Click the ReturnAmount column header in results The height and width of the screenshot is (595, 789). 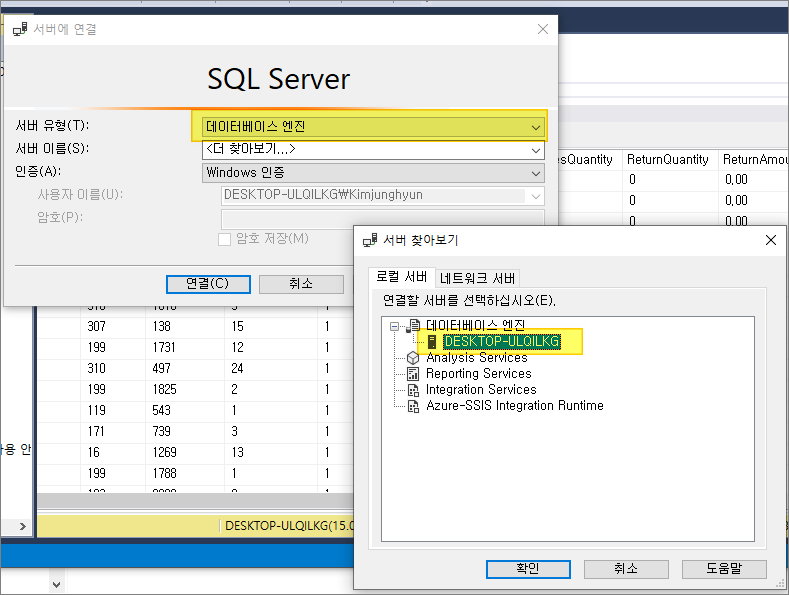click(x=753, y=160)
